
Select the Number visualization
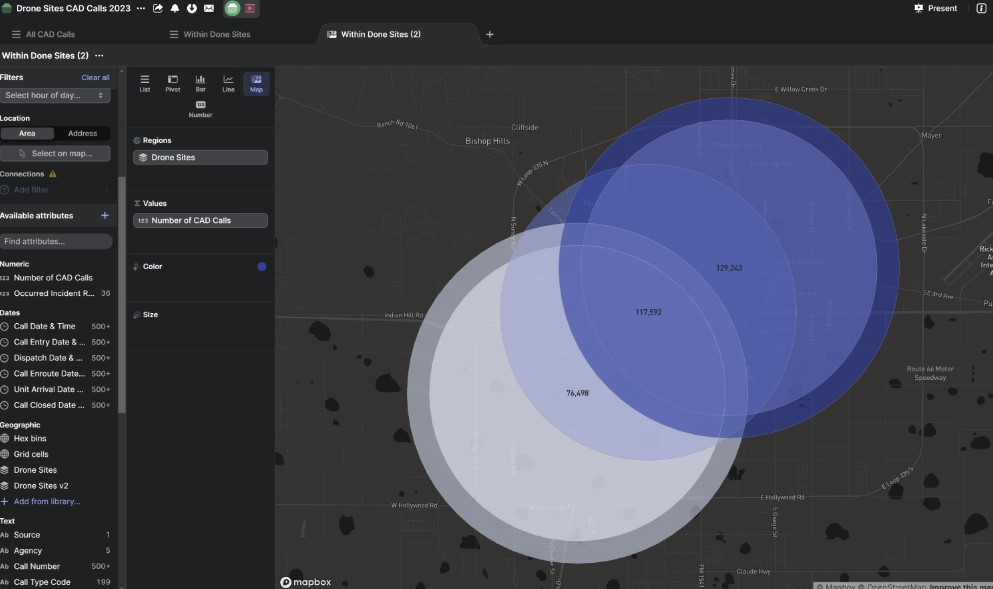[x=200, y=109]
